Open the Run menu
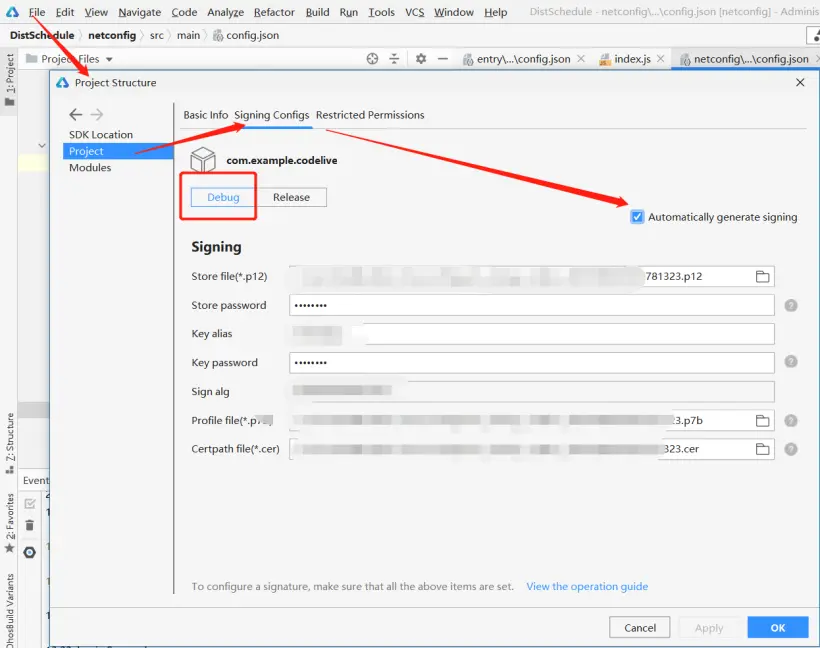This screenshot has height=648, width=820. click(348, 12)
